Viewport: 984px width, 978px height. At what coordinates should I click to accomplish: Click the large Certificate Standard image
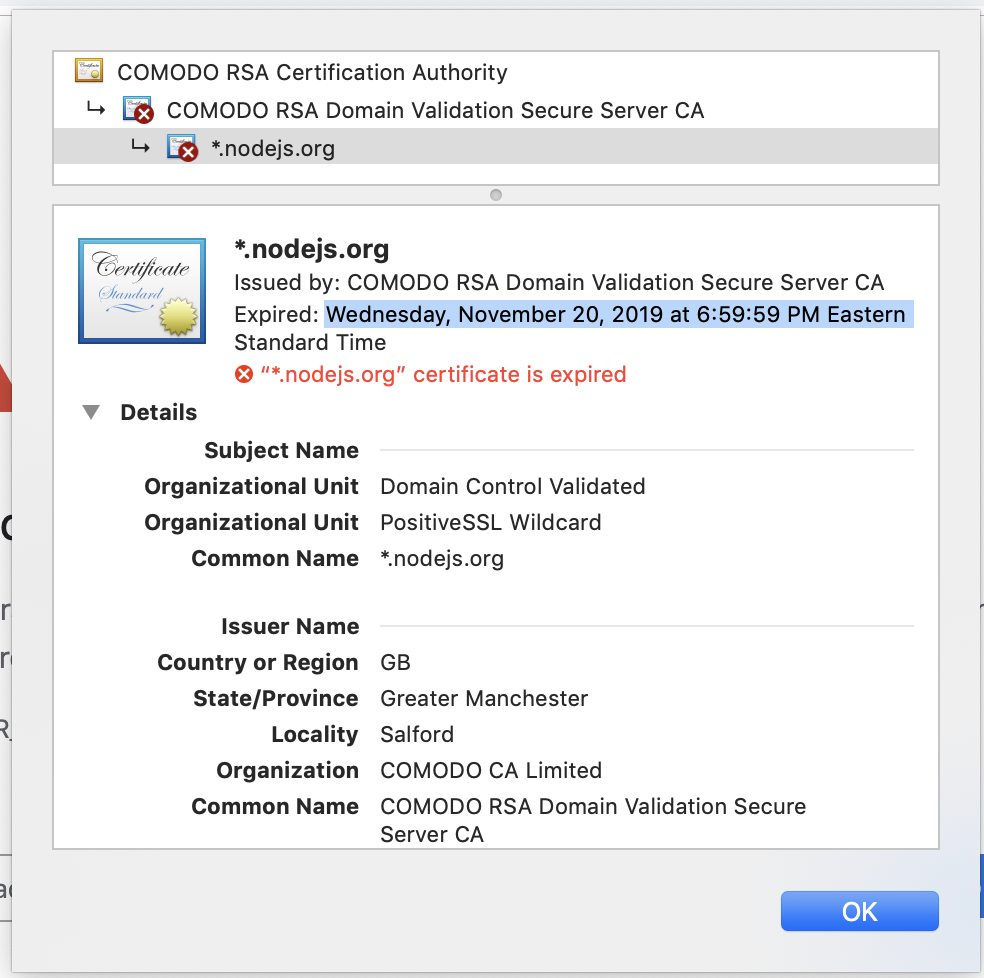click(x=142, y=291)
